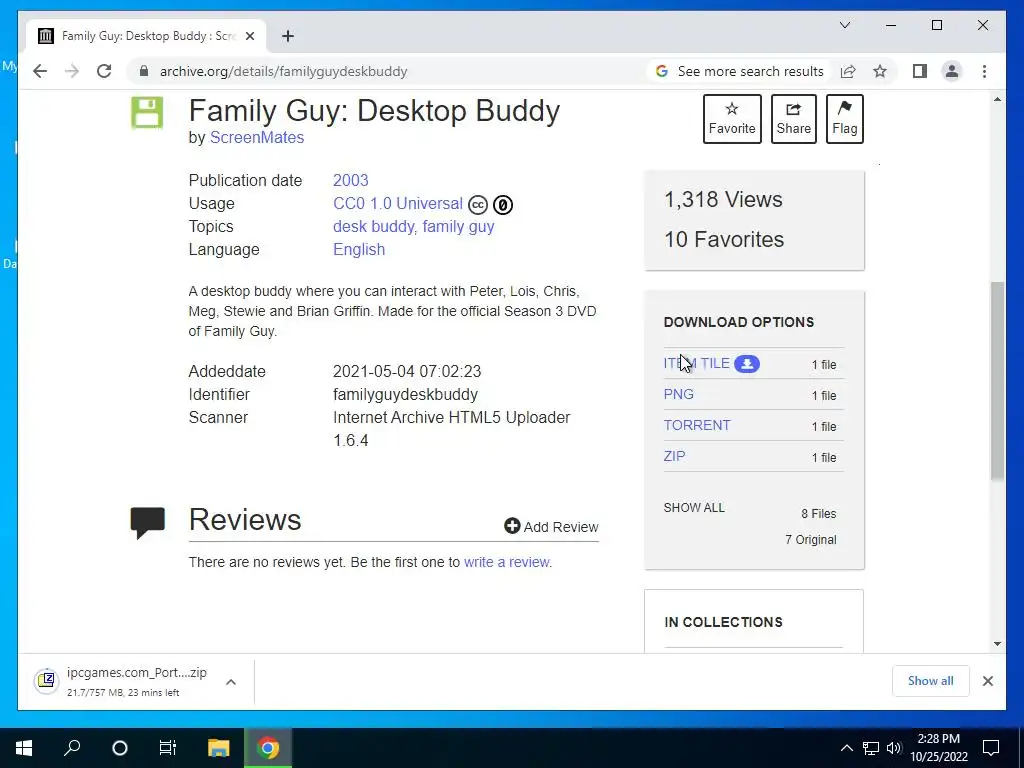The image size is (1024, 768).
Task: Click See more search results chip
Action: click(x=740, y=71)
